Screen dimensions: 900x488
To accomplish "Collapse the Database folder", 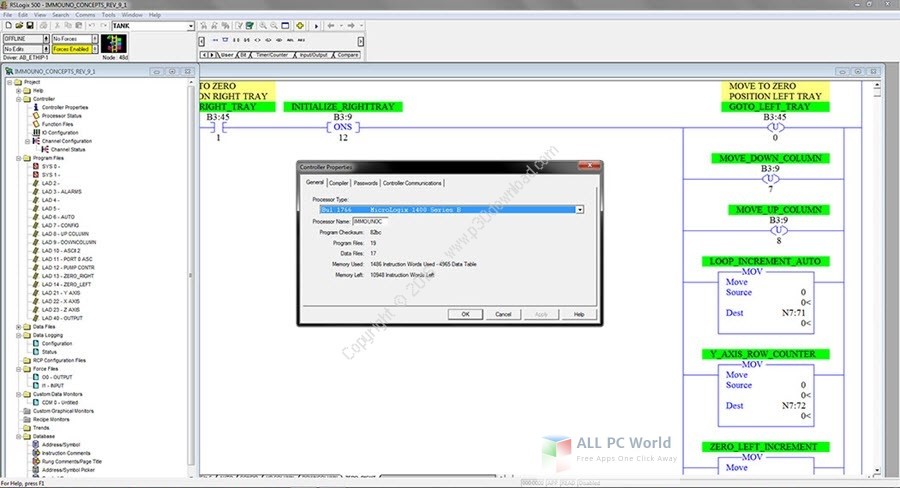I will tap(18, 436).
